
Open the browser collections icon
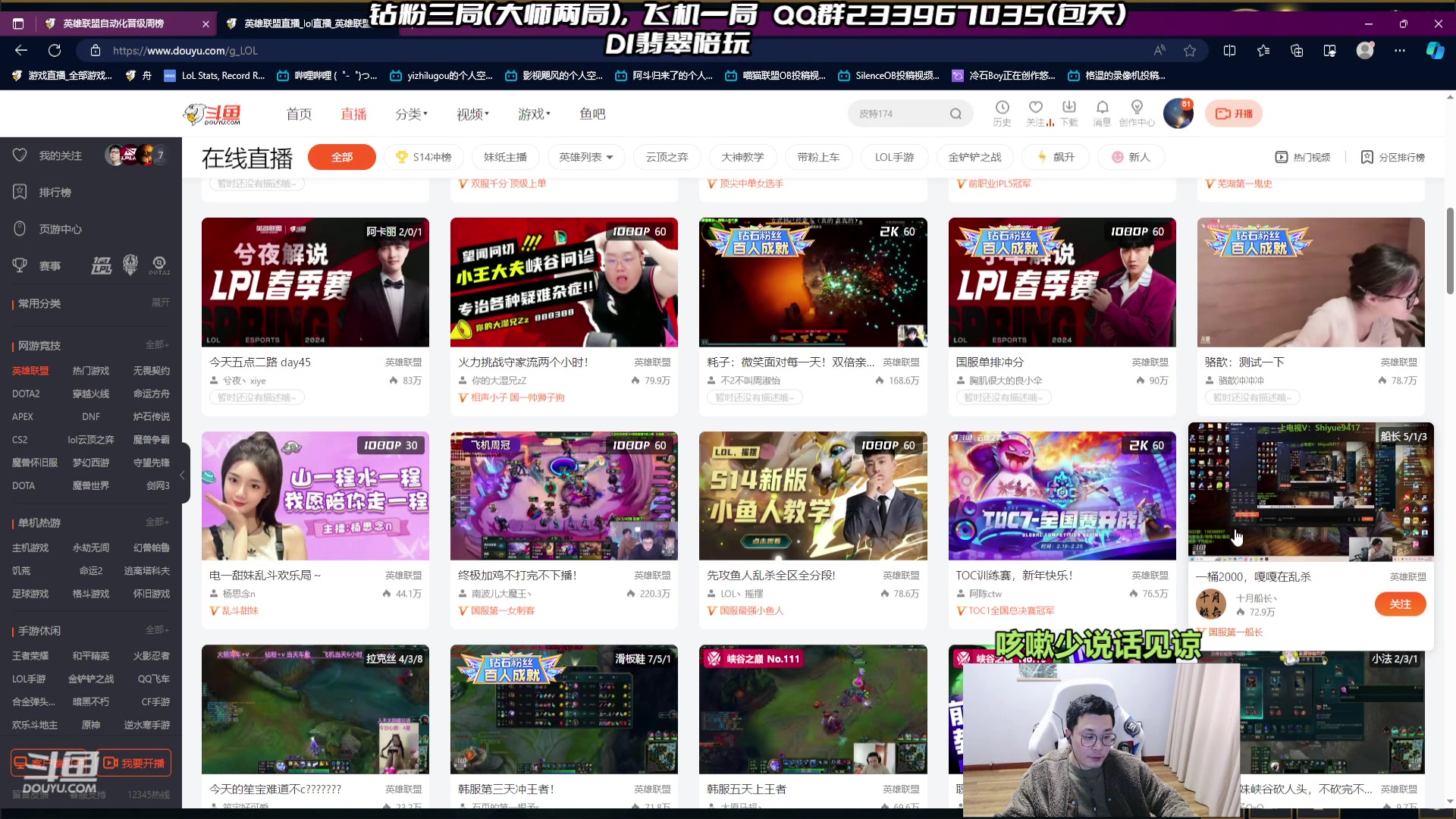[x=1296, y=50]
